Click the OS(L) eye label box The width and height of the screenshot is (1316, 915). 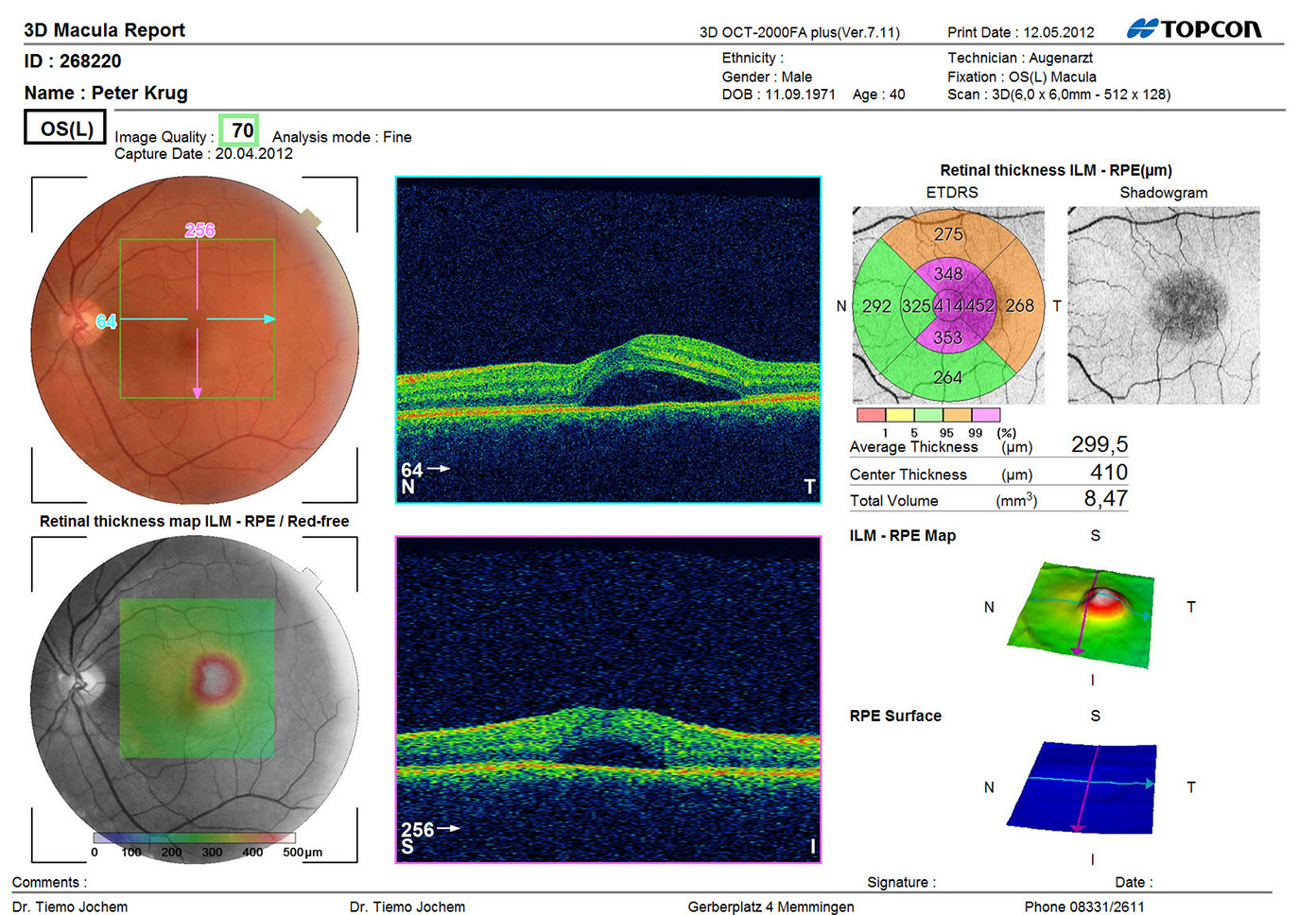tap(65, 128)
